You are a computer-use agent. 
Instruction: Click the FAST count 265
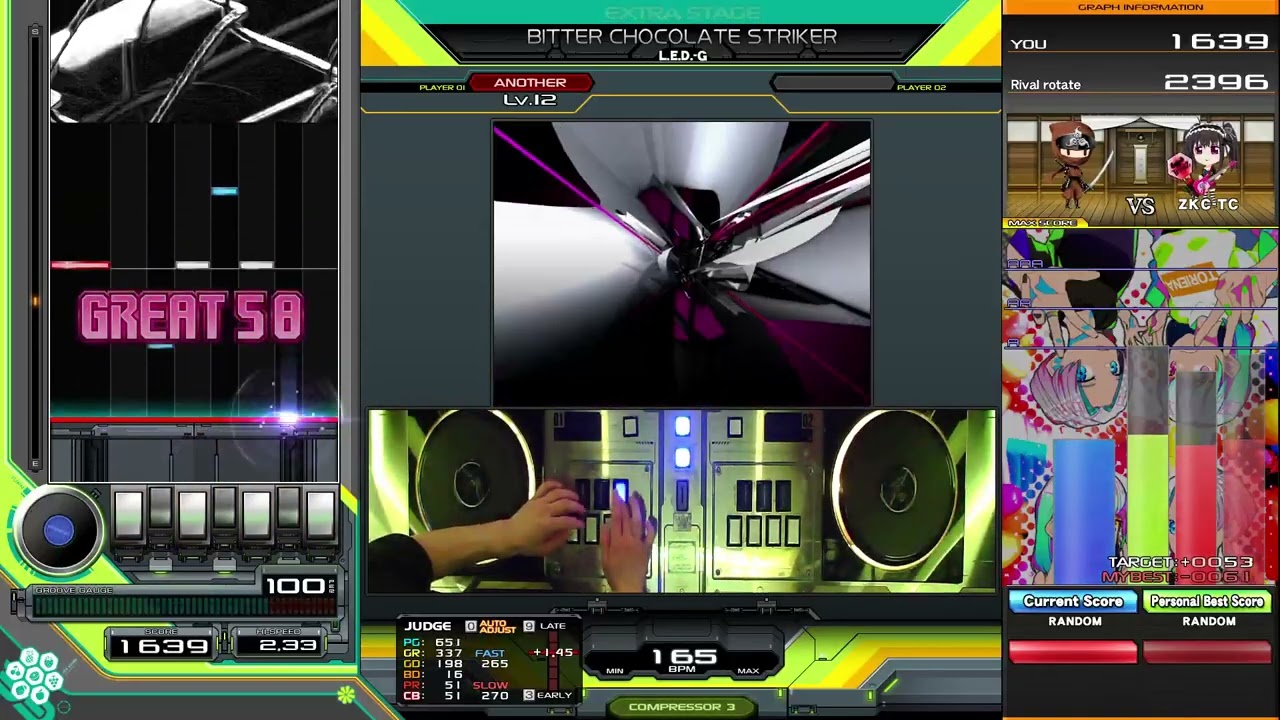click(x=495, y=664)
